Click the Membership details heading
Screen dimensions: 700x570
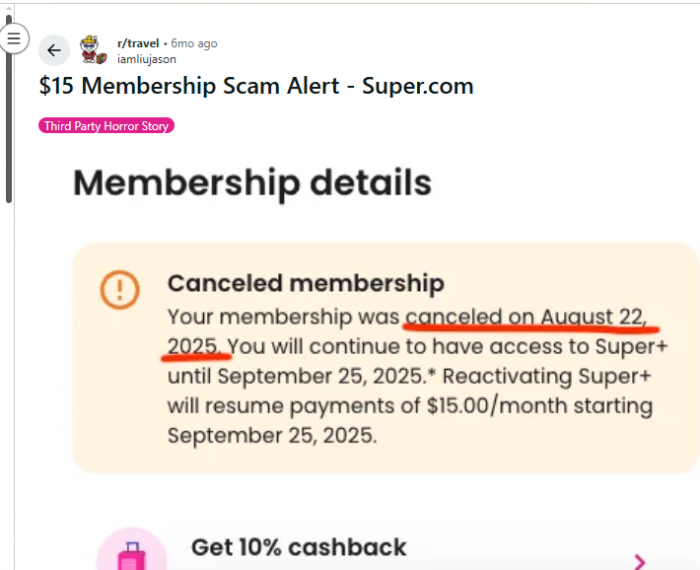[x=252, y=183]
